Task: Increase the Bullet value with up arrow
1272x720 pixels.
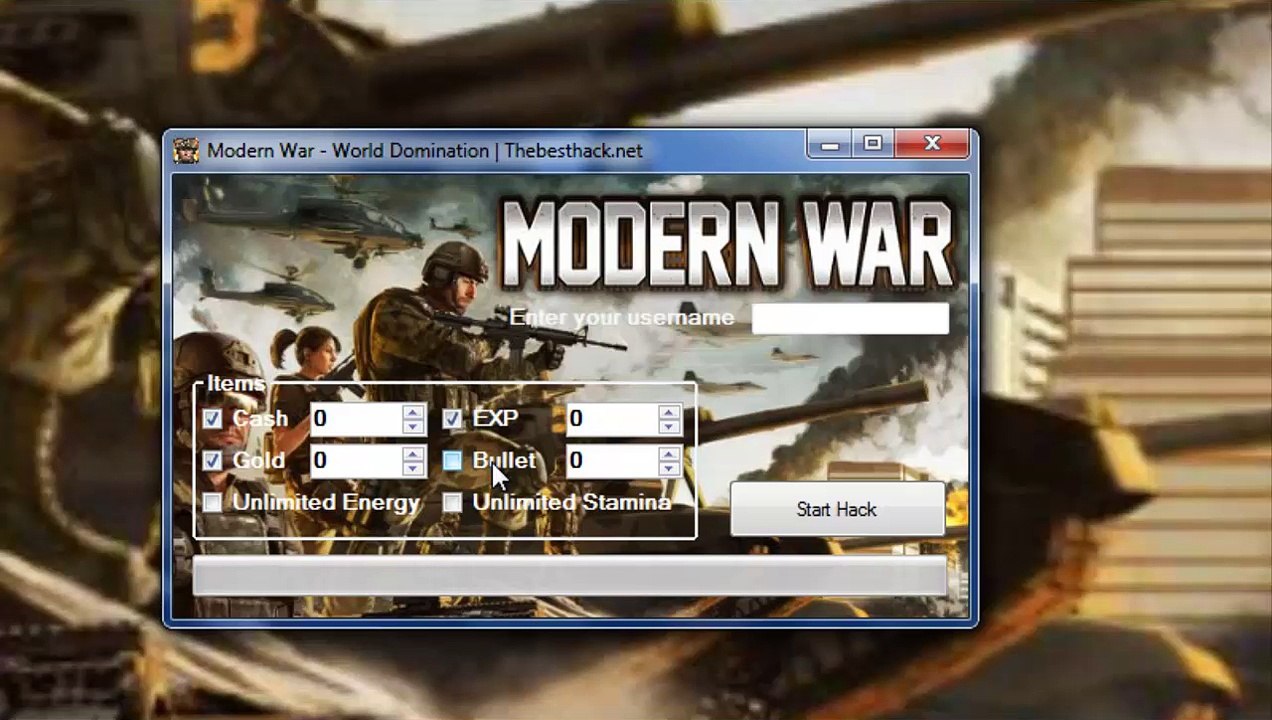Action: pyautogui.click(x=669, y=453)
